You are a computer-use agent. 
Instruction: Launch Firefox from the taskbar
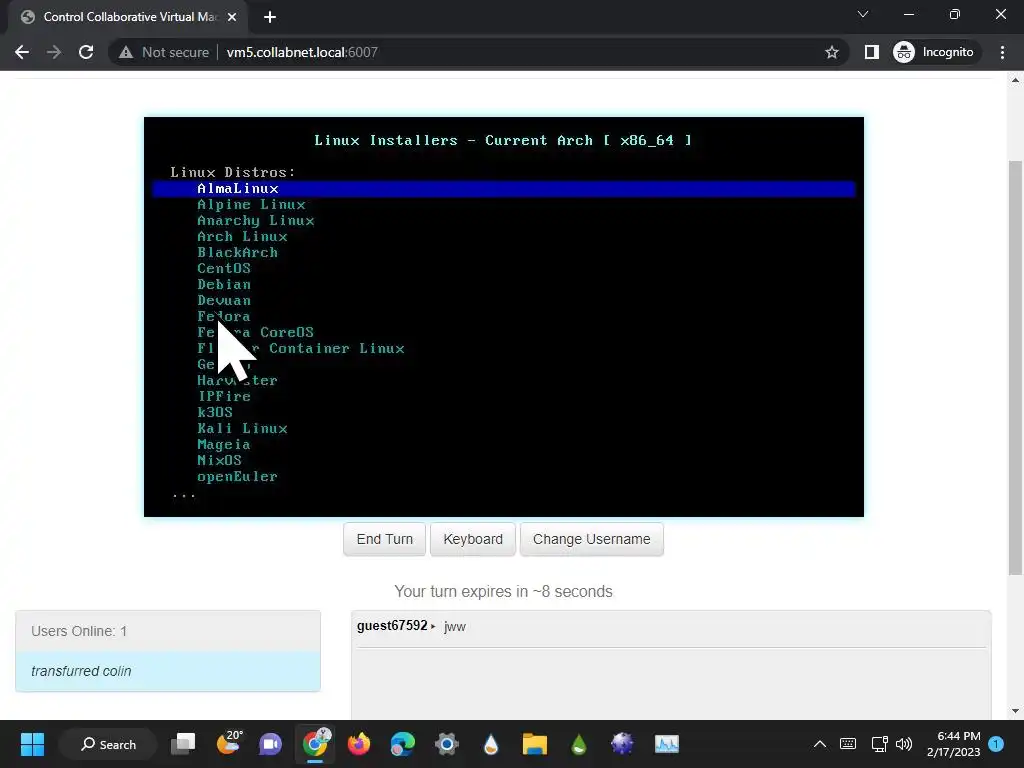tap(359, 744)
